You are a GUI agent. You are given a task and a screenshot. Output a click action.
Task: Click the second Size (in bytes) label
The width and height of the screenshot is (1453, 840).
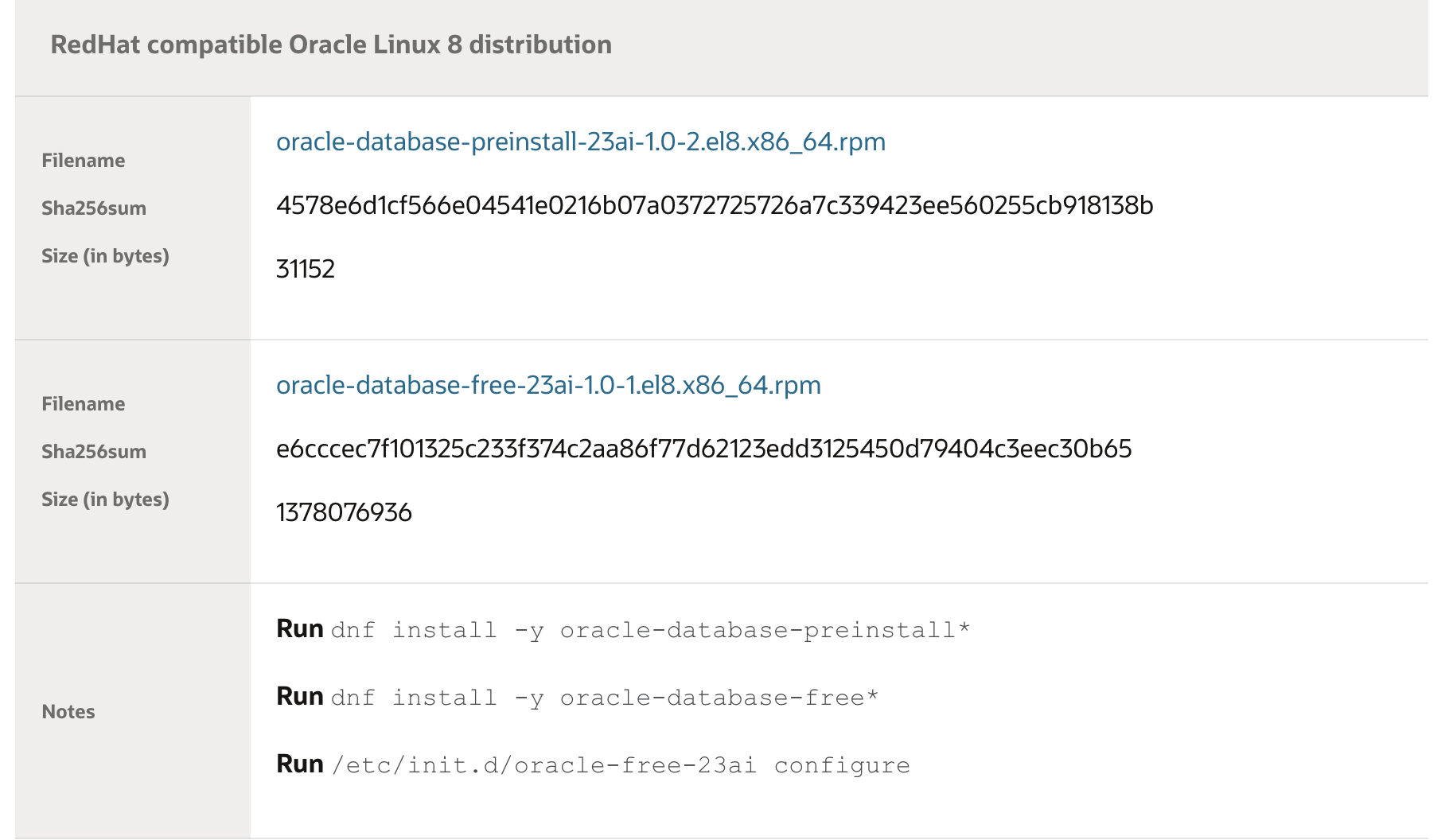tap(106, 499)
